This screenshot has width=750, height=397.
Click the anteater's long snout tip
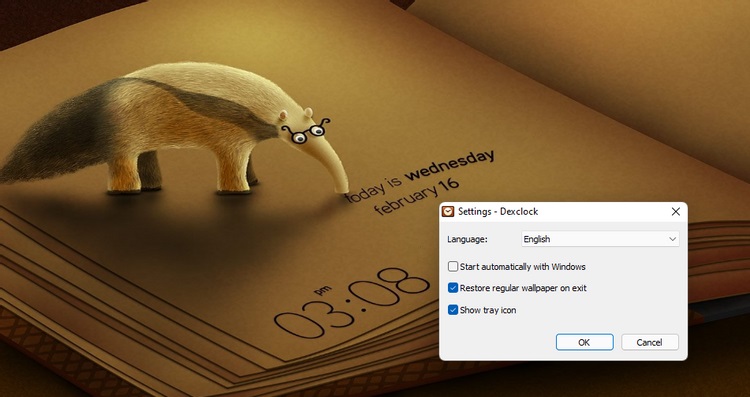click(342, 187)
